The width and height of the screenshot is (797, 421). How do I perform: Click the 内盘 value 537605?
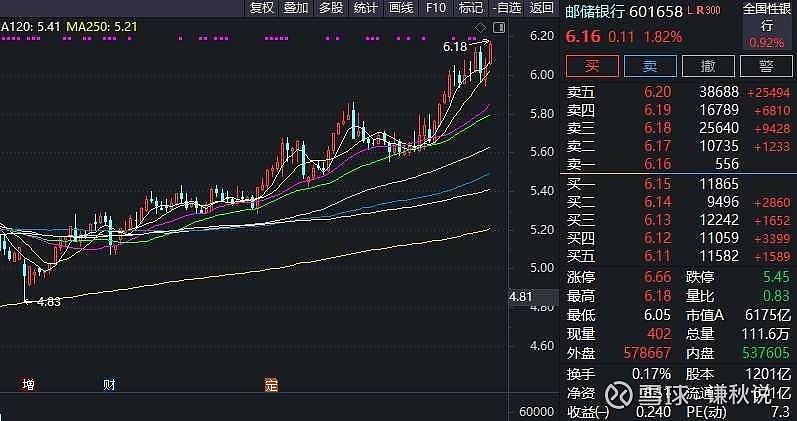pyautogui.click(x=767, y=353)
